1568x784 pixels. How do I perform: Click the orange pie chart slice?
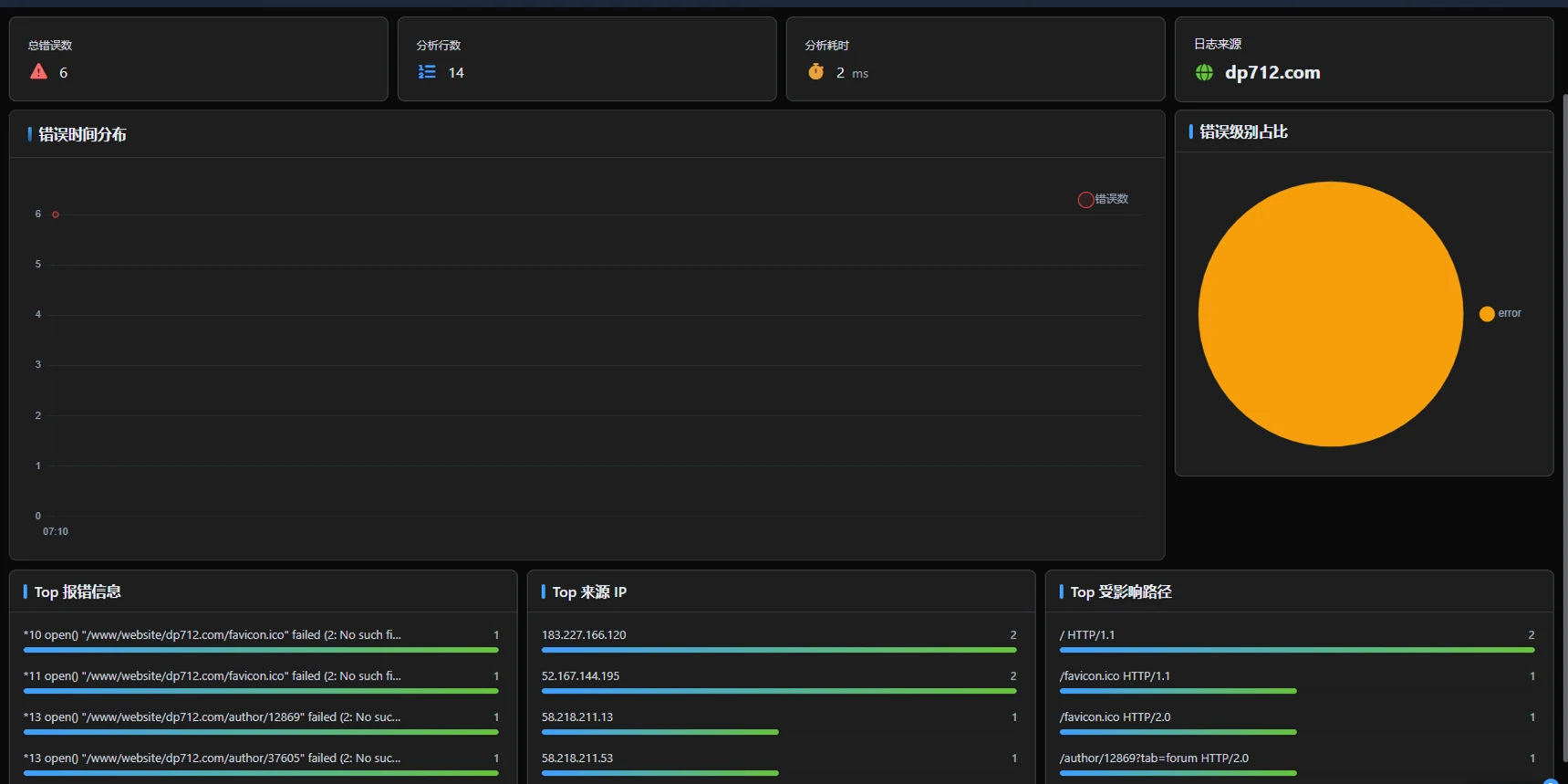pos(1330,314)
